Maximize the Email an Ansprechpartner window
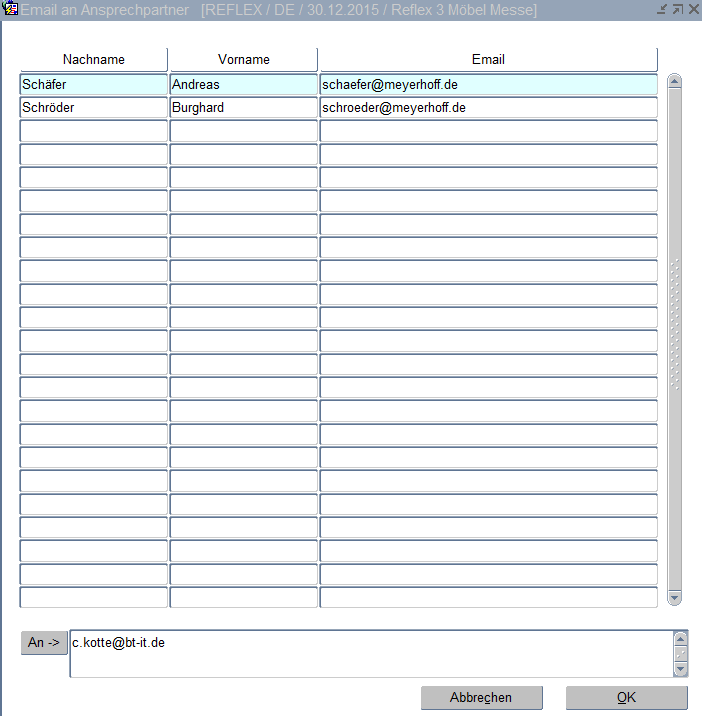702x716 pixels. 676,10
